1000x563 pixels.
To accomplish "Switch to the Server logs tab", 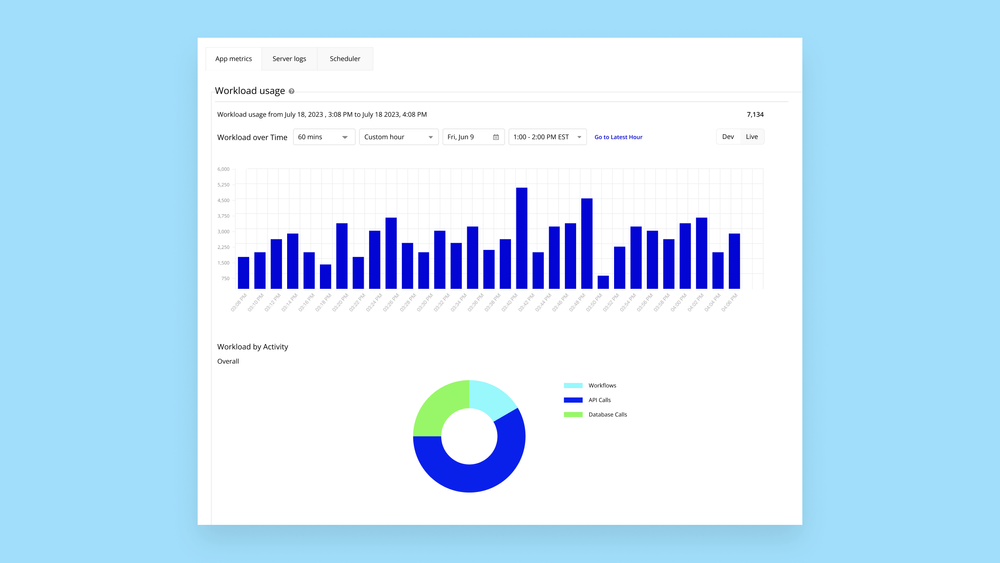I will (x=289, y=59).
